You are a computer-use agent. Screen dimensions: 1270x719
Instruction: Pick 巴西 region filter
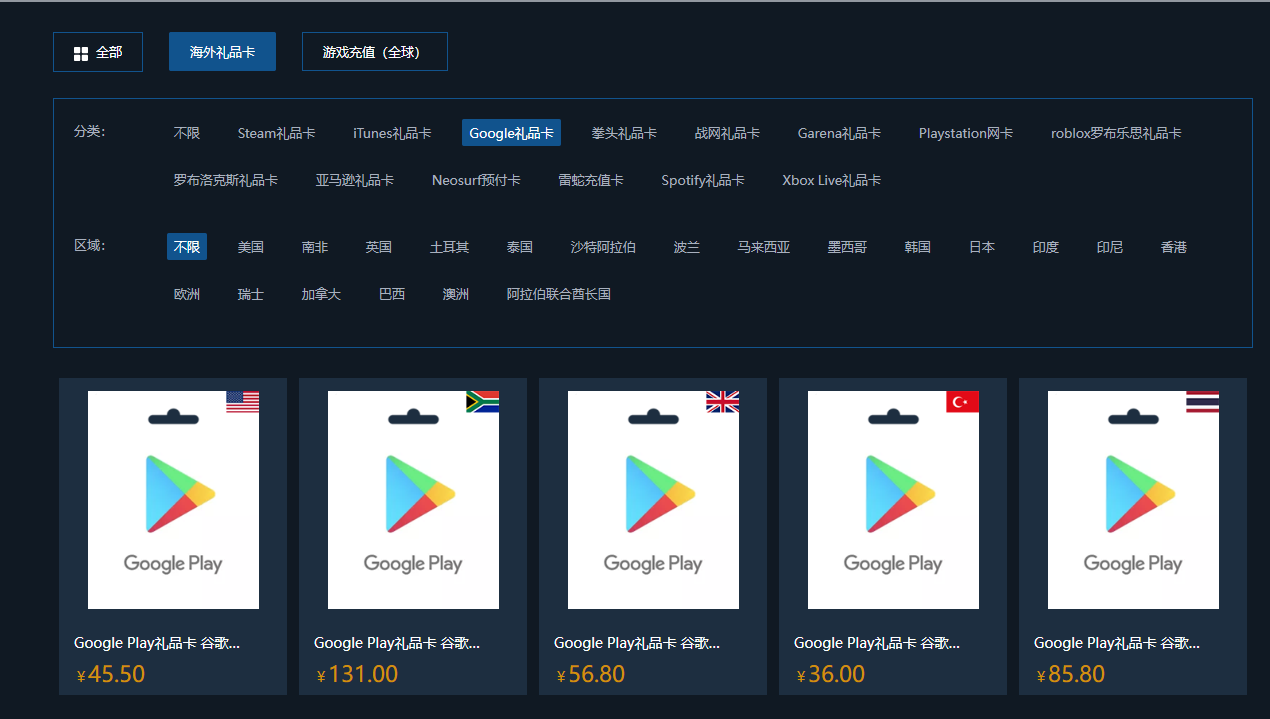[392, 294]
